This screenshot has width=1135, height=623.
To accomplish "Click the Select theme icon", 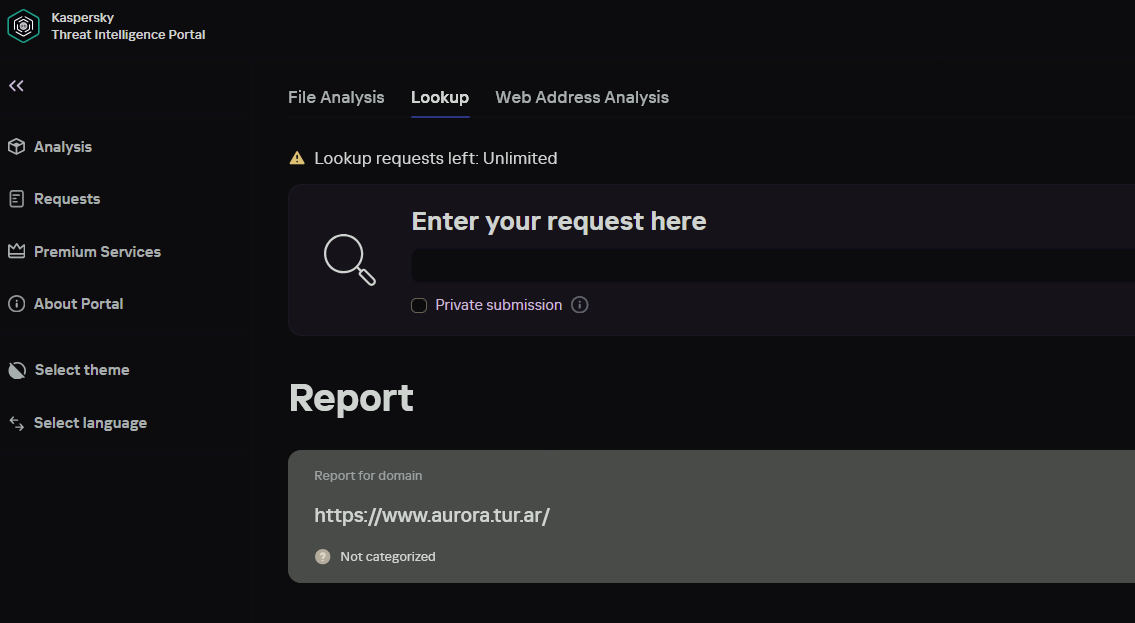I will [x=16, y=370].
